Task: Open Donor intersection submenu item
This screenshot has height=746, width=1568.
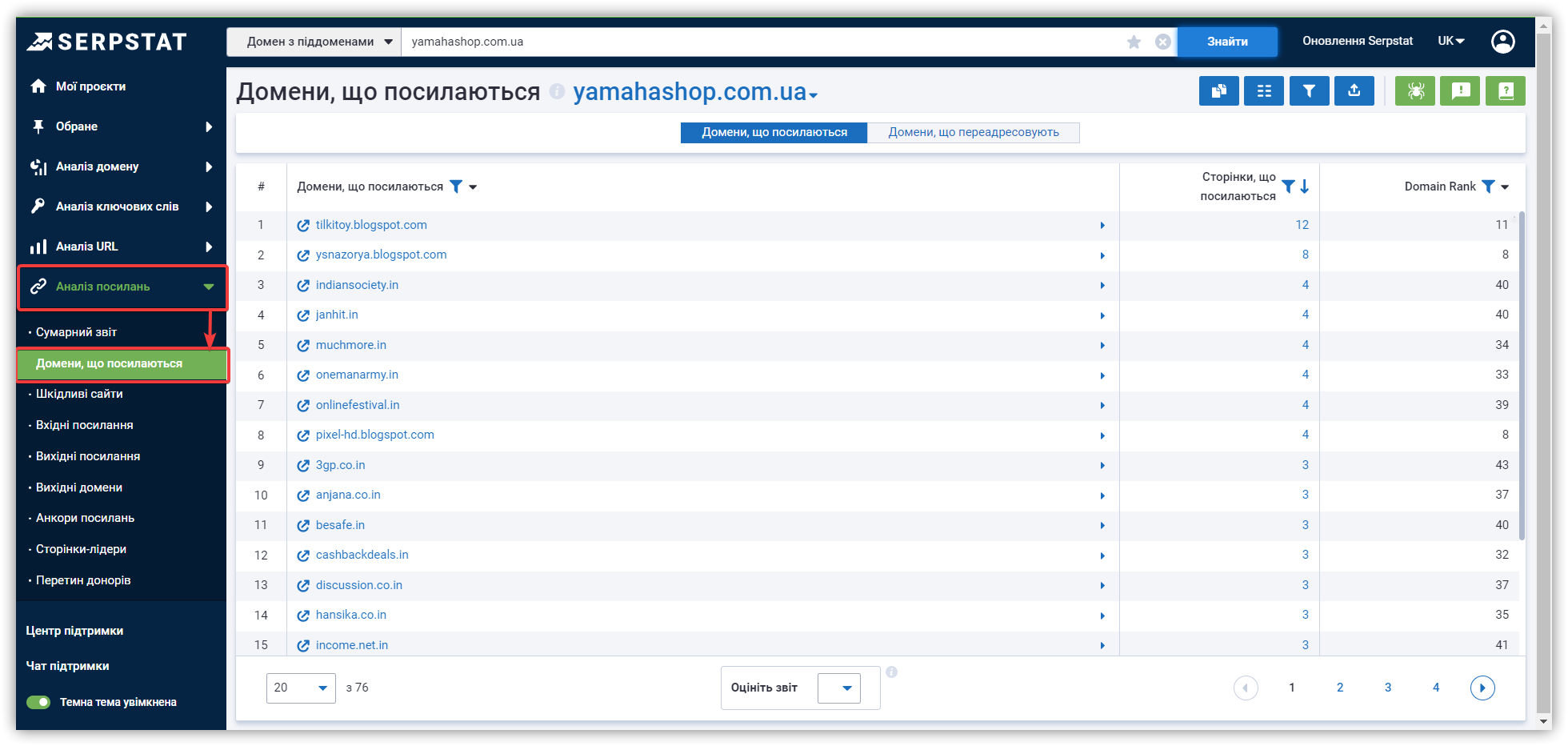Action: [83, 580]
